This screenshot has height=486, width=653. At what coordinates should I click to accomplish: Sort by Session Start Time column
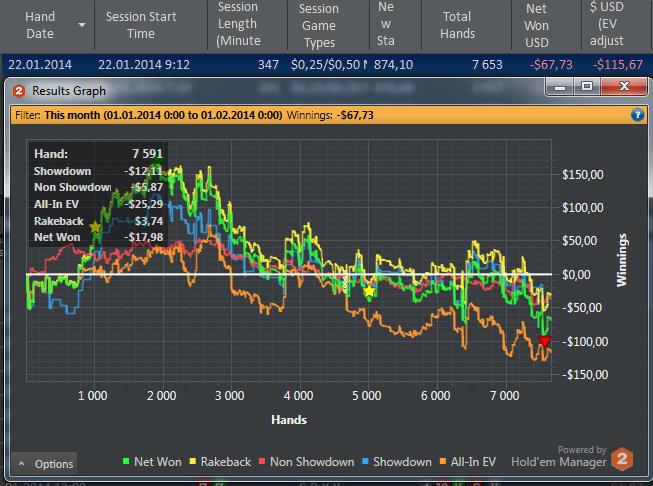pyautogui.click(x=141, y=25)
